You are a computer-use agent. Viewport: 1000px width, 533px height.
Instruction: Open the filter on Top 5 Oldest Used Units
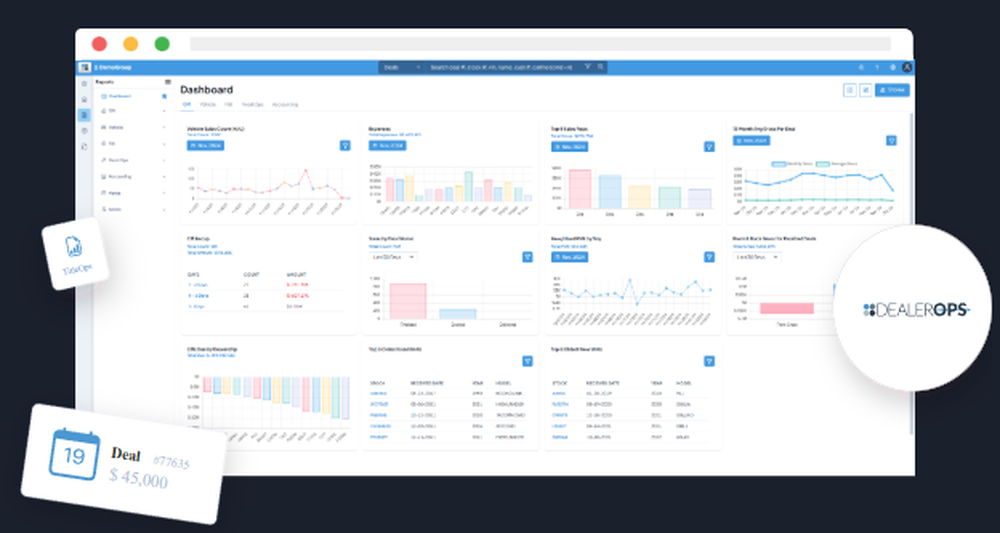(527, 361)
